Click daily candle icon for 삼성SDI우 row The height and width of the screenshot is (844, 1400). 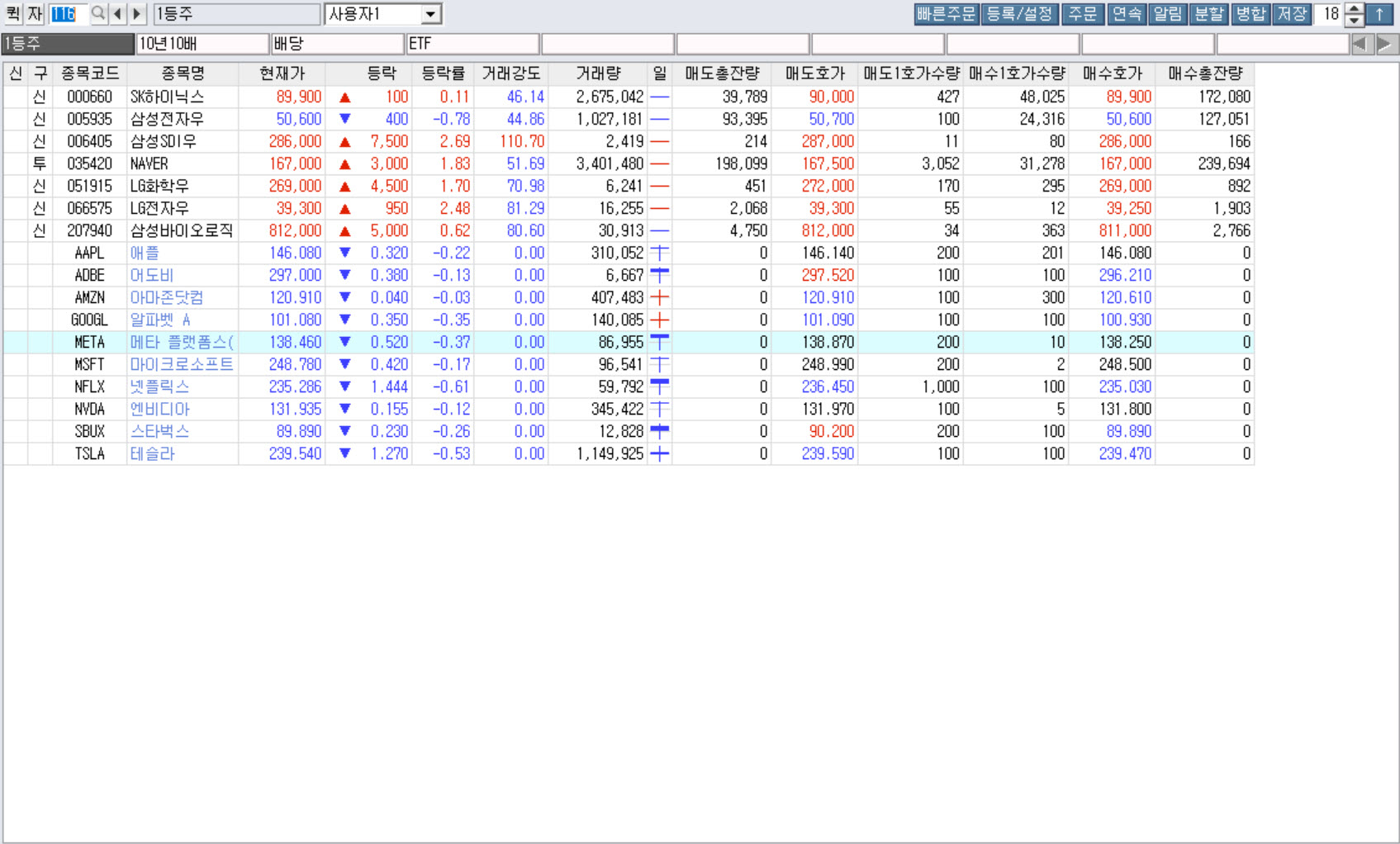click(x=660, y=141)
